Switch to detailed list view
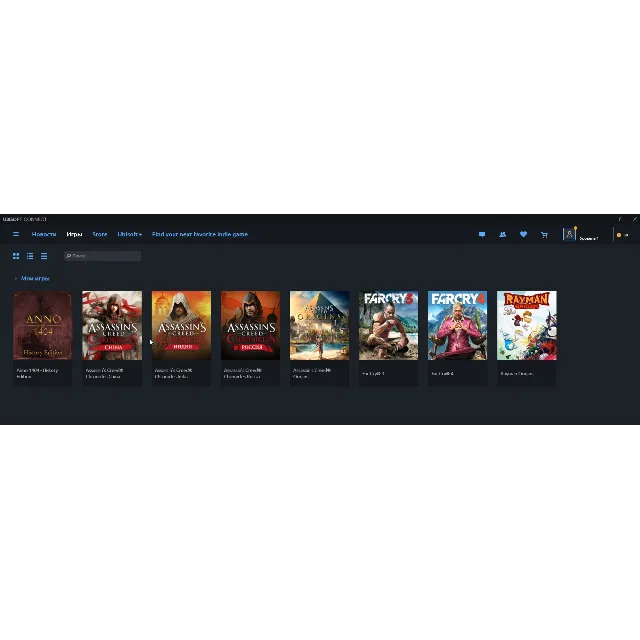640x640 pixels. pos(30,256)
